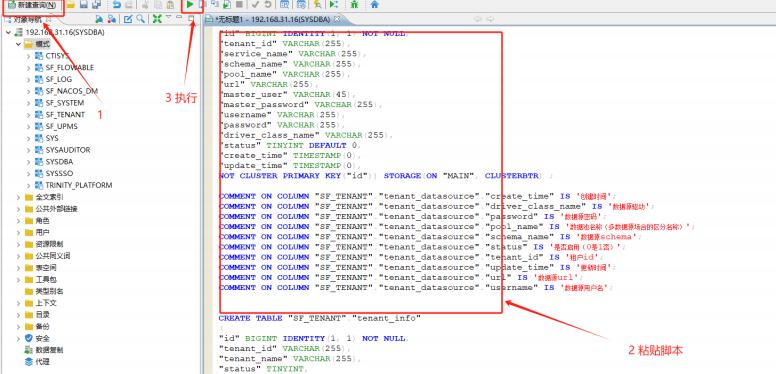Click the green play with dots plan icon

[334, 4]
